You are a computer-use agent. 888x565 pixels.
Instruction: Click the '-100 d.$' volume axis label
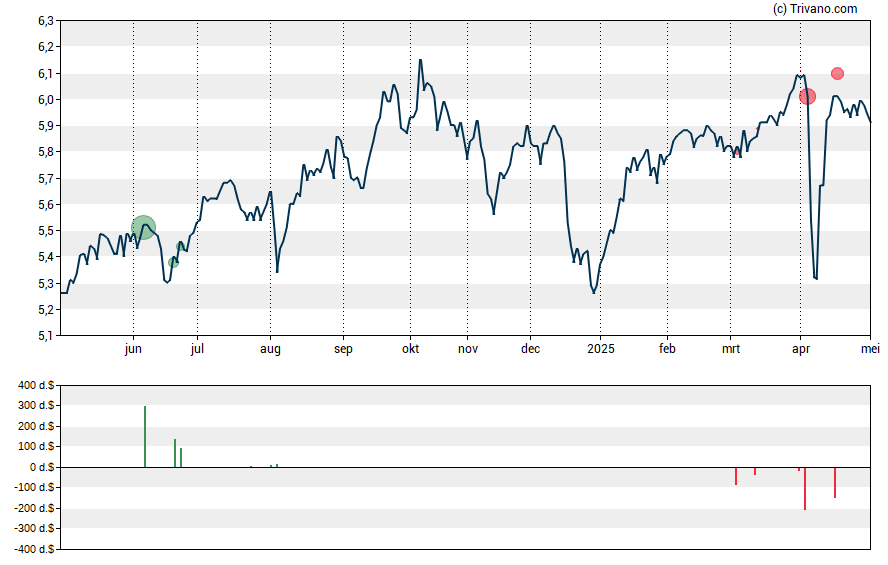[35, 487]
